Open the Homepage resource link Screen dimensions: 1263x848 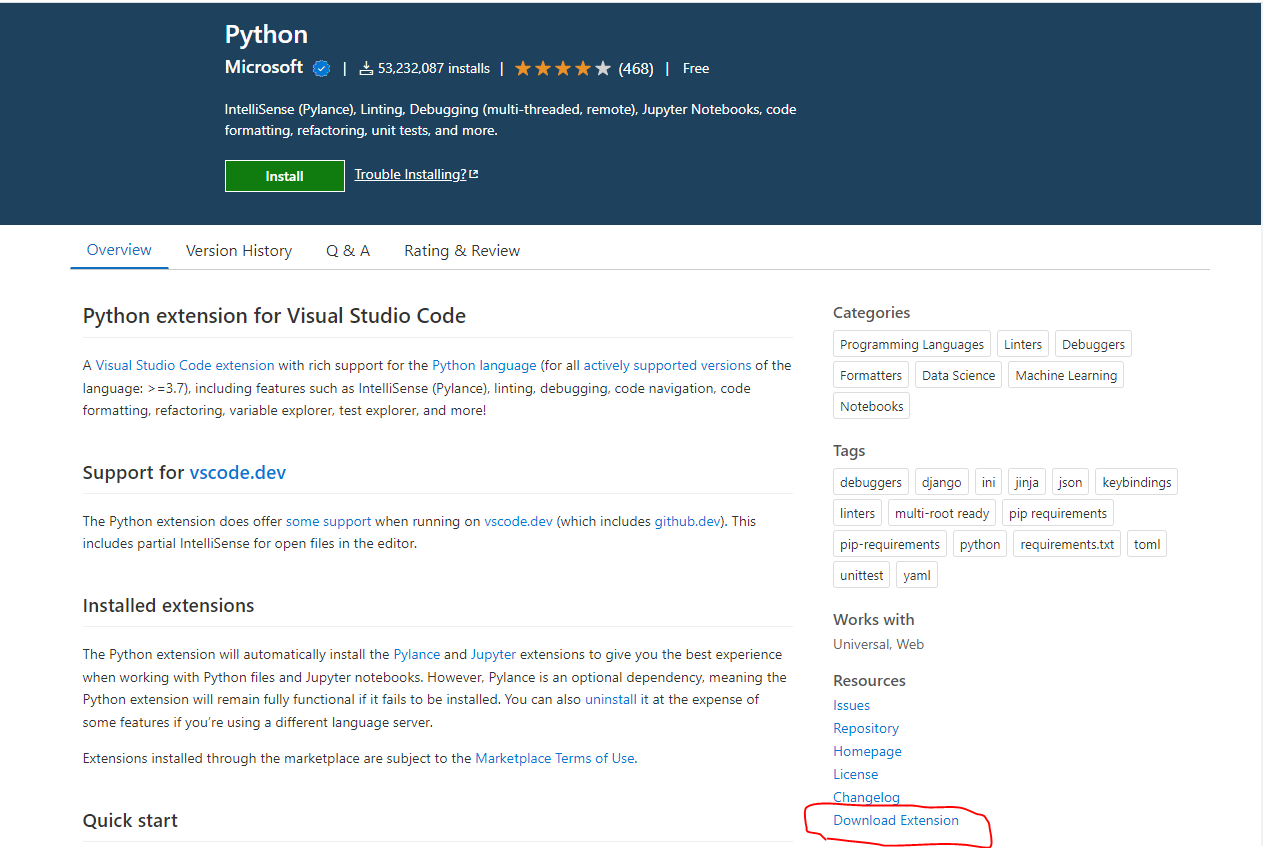tap(868, 751)
